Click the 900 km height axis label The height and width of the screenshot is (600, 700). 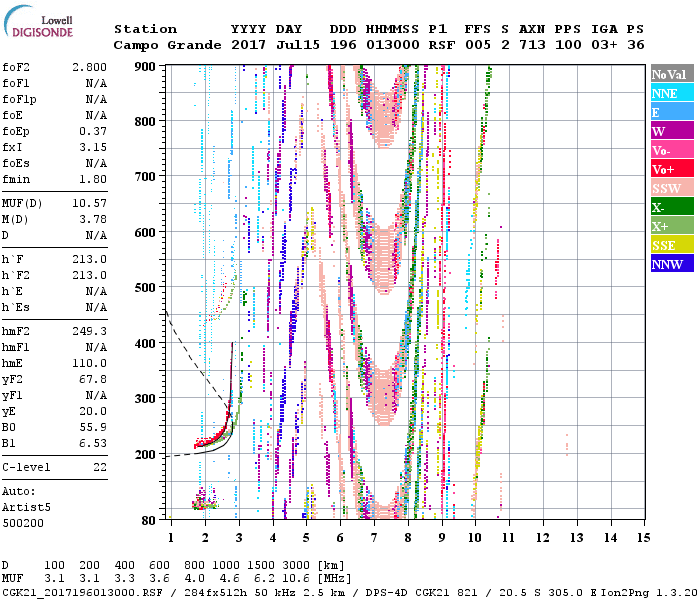(x=146, y=67)
